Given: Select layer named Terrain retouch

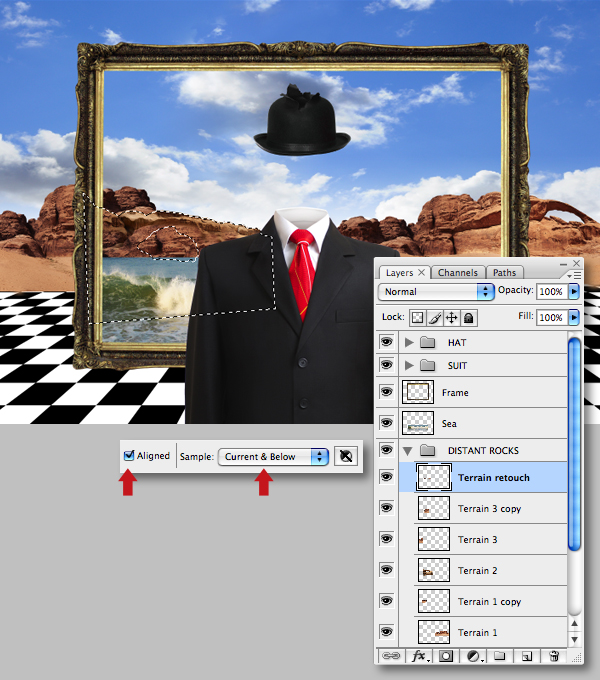Looking at the screenshot, I should 494,477.
